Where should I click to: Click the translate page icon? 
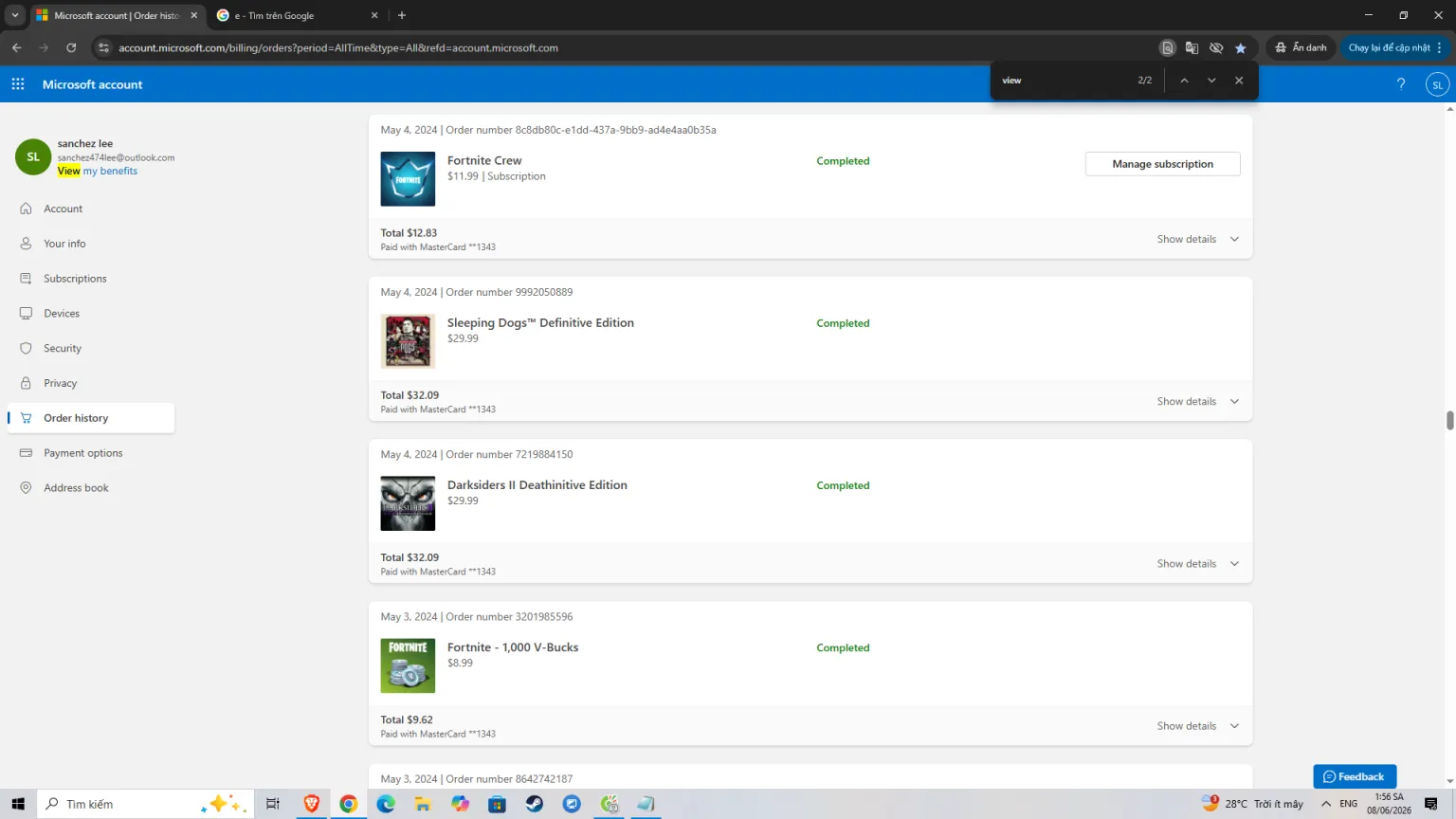1192,47
